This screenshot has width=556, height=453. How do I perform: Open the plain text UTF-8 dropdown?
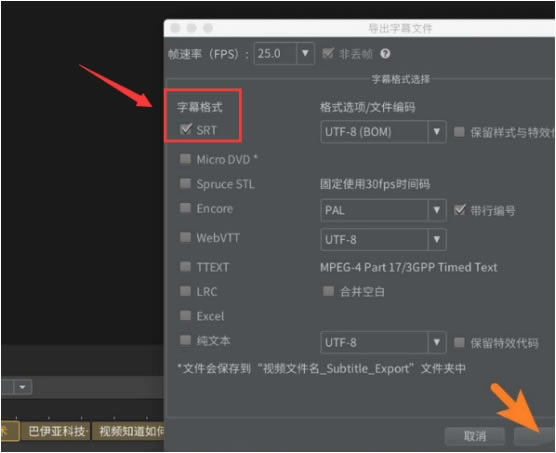(437, 342)
